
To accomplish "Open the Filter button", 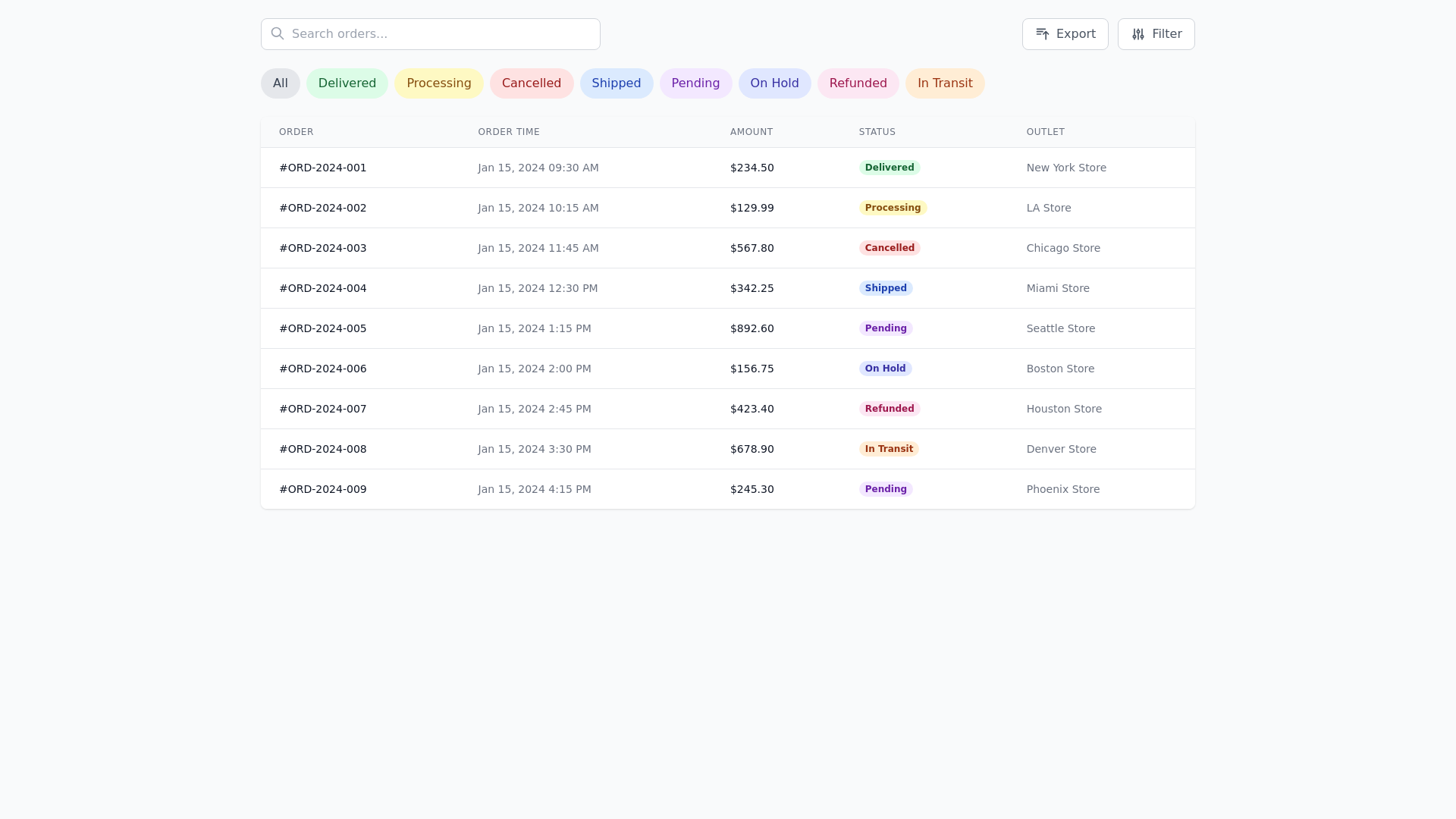I will [x=1156, y=34].
